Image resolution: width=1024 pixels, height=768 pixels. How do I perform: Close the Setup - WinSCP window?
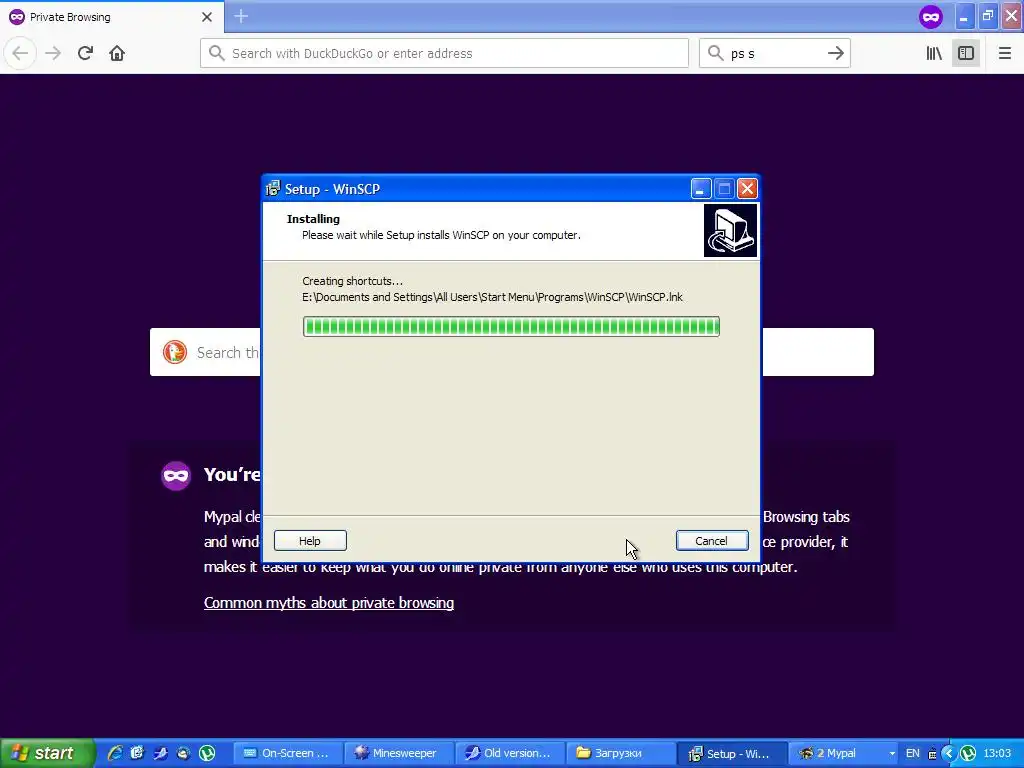tap(747, 189)
